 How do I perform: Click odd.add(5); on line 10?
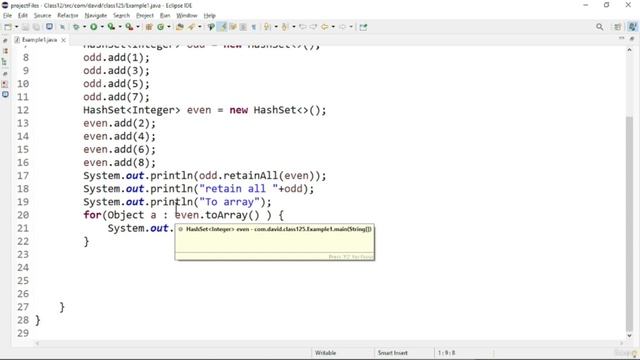tap(116, 84)
